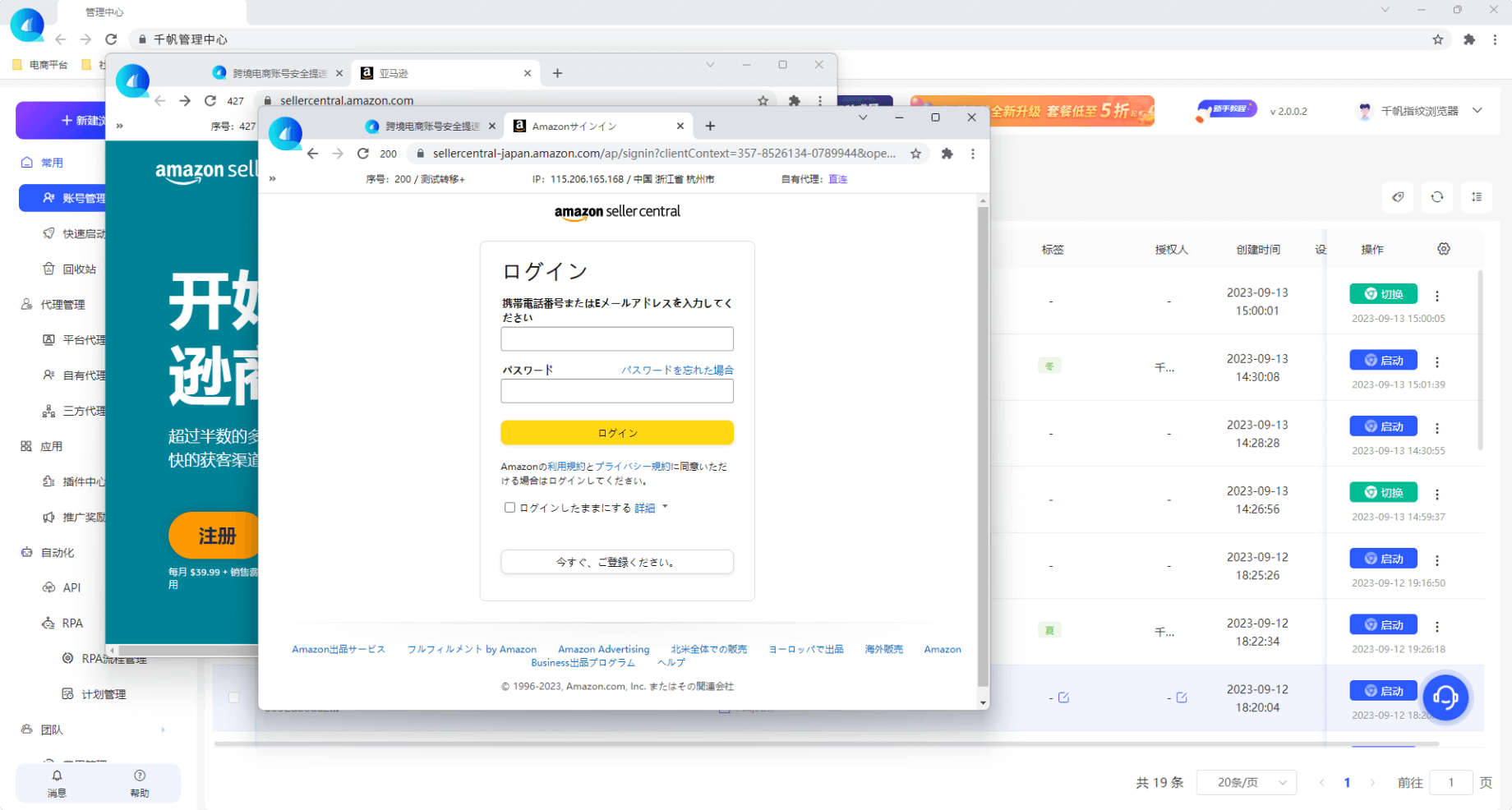Open tab list chevron in the 亚马逊 window
This screenshot has width=1512, height=810.
[710, 65]
